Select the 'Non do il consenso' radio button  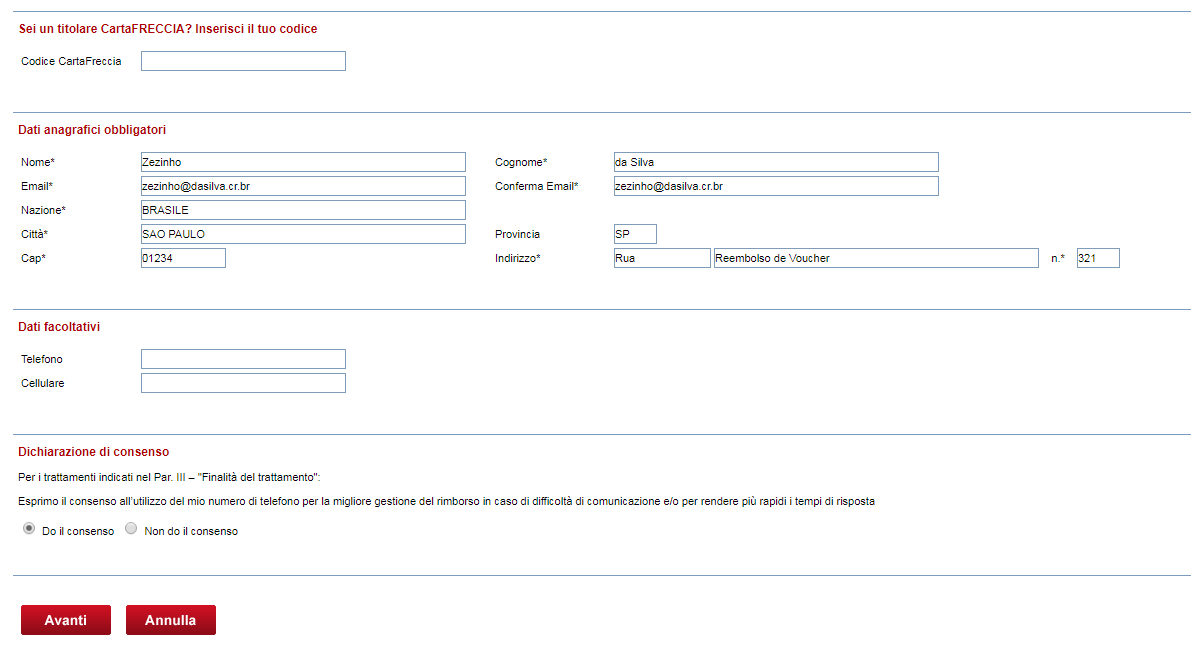(x=131, y=529)
